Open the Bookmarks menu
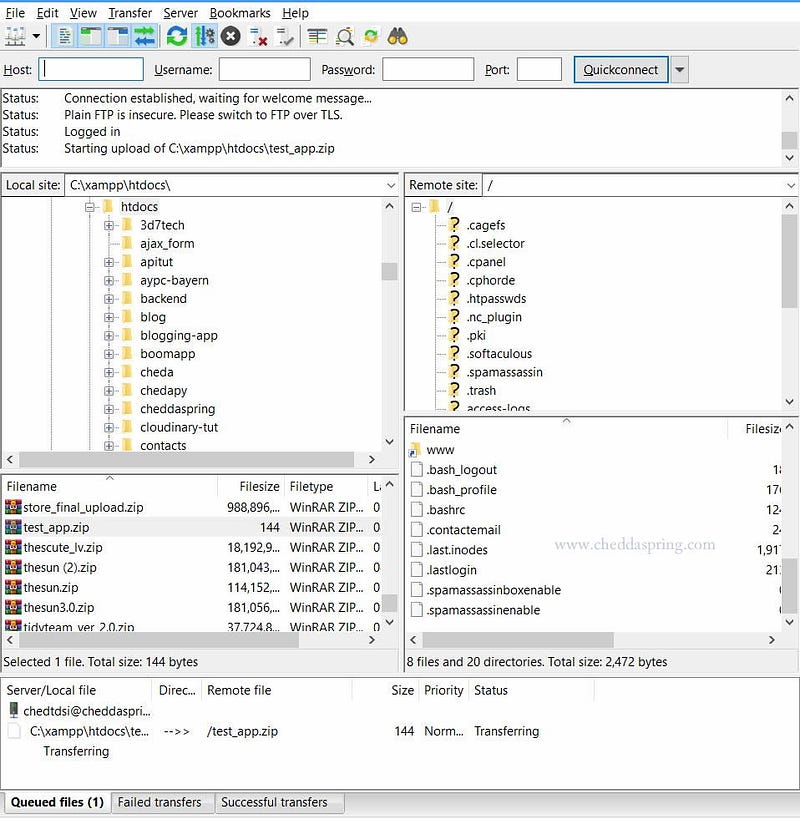 click(240, 13)
